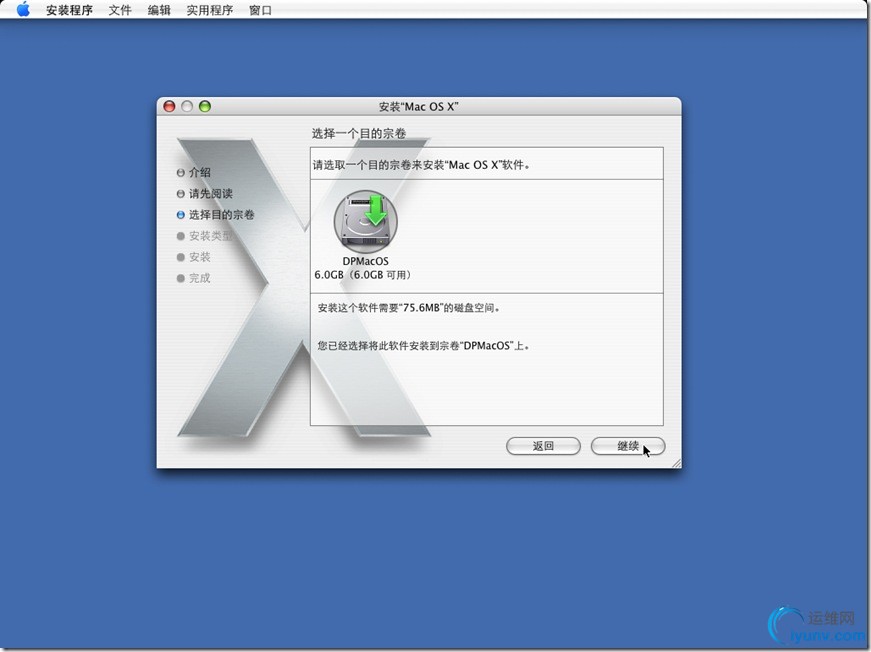Click the instruction text 请选取一个目的宗卷
Viewport: 871px width, 652px height.
click(421, 165)
